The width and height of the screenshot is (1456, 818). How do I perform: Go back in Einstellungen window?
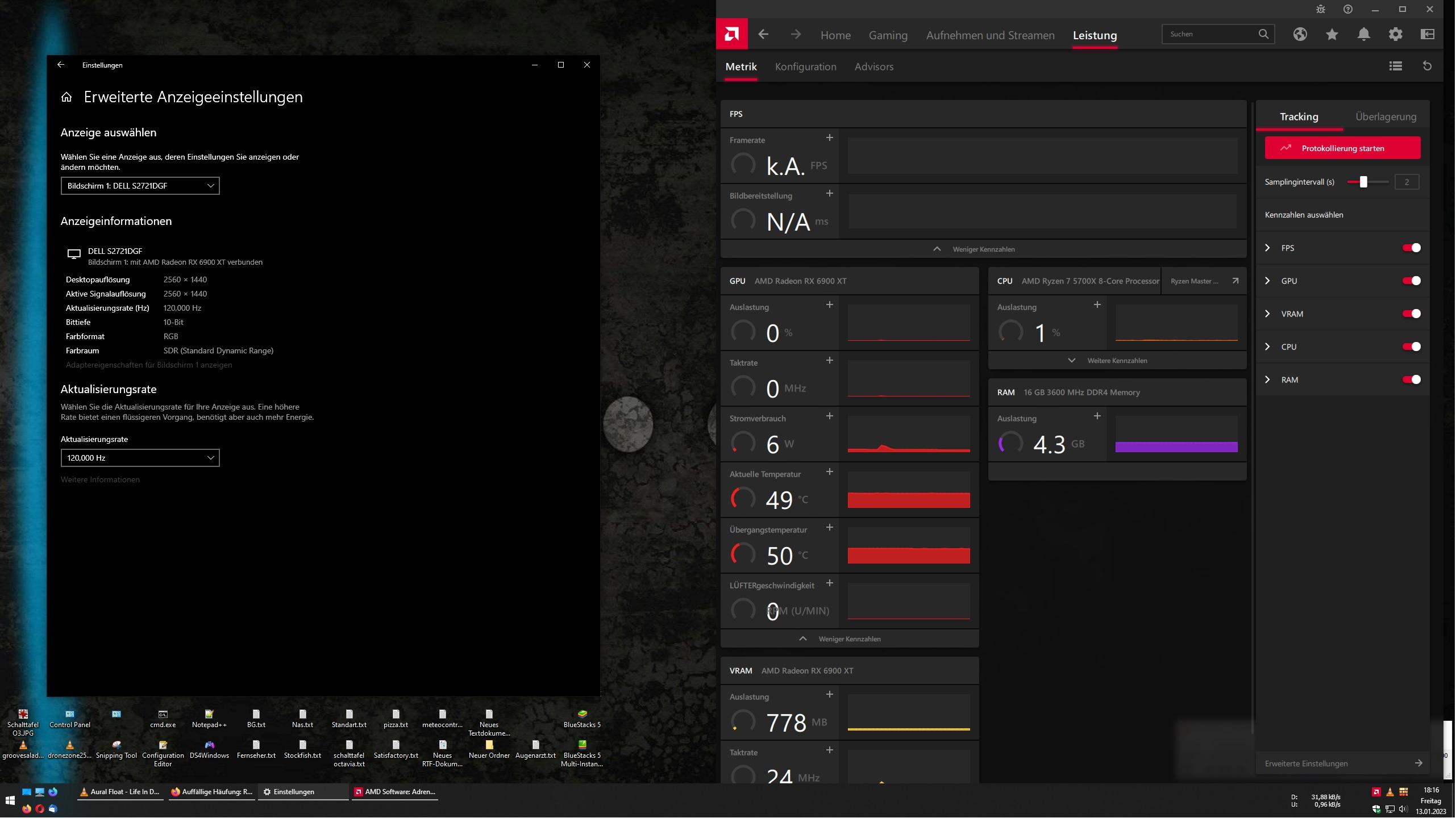61,65
